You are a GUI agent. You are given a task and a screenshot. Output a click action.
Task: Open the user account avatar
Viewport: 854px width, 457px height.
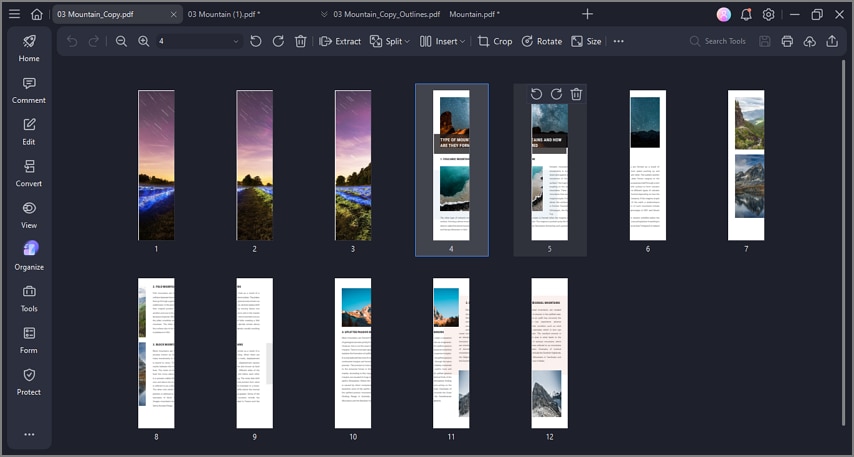click(x=724, y=15)
